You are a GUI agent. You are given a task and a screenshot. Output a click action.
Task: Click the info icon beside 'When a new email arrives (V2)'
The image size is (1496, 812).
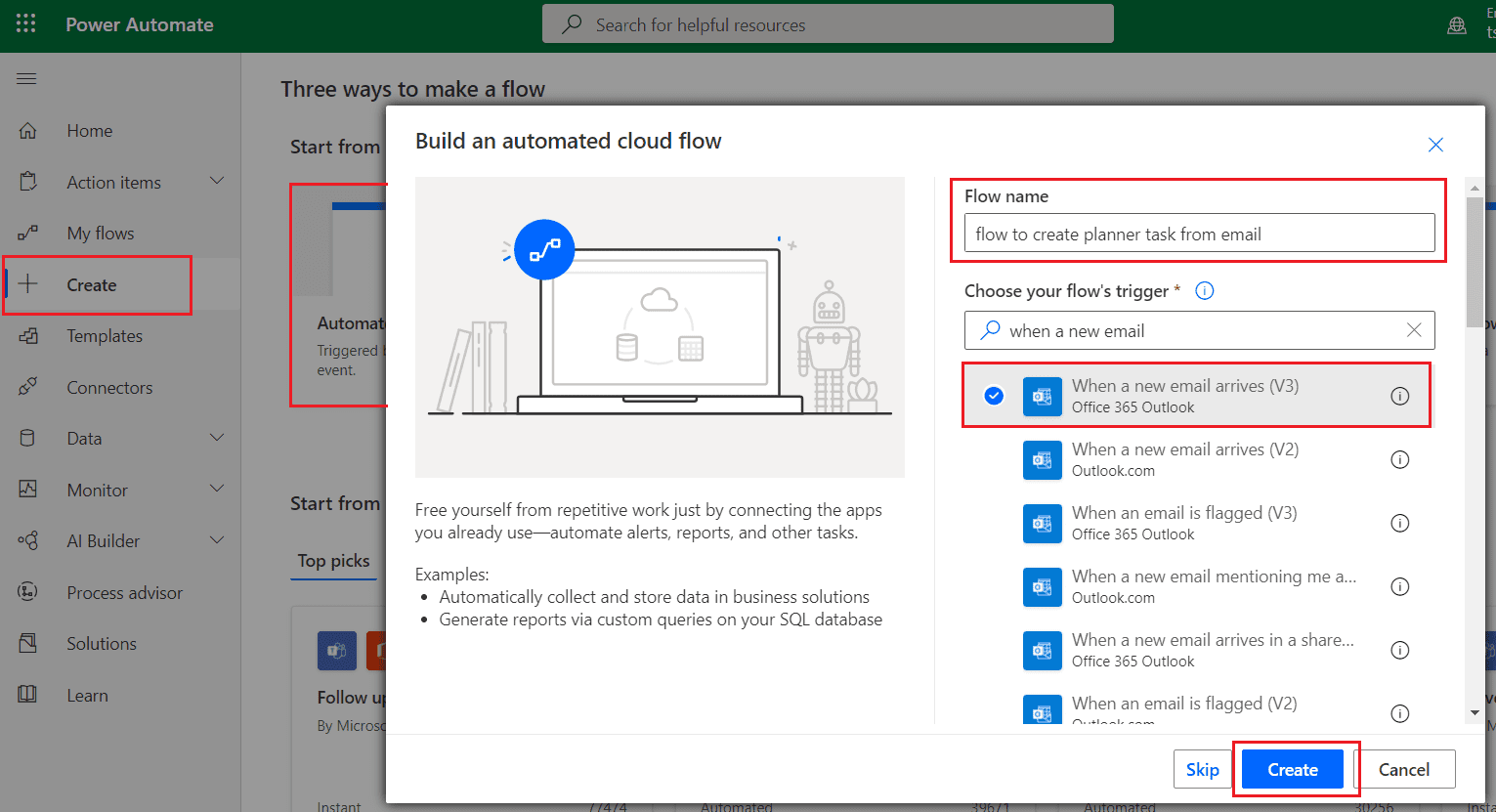point(1399,459)
